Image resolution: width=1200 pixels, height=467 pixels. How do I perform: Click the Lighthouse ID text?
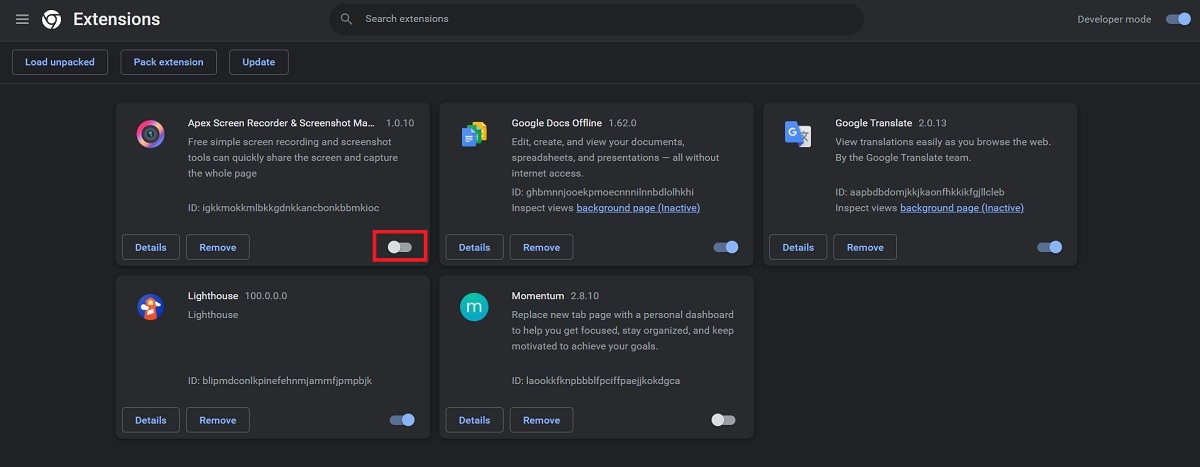coord(280,381)
